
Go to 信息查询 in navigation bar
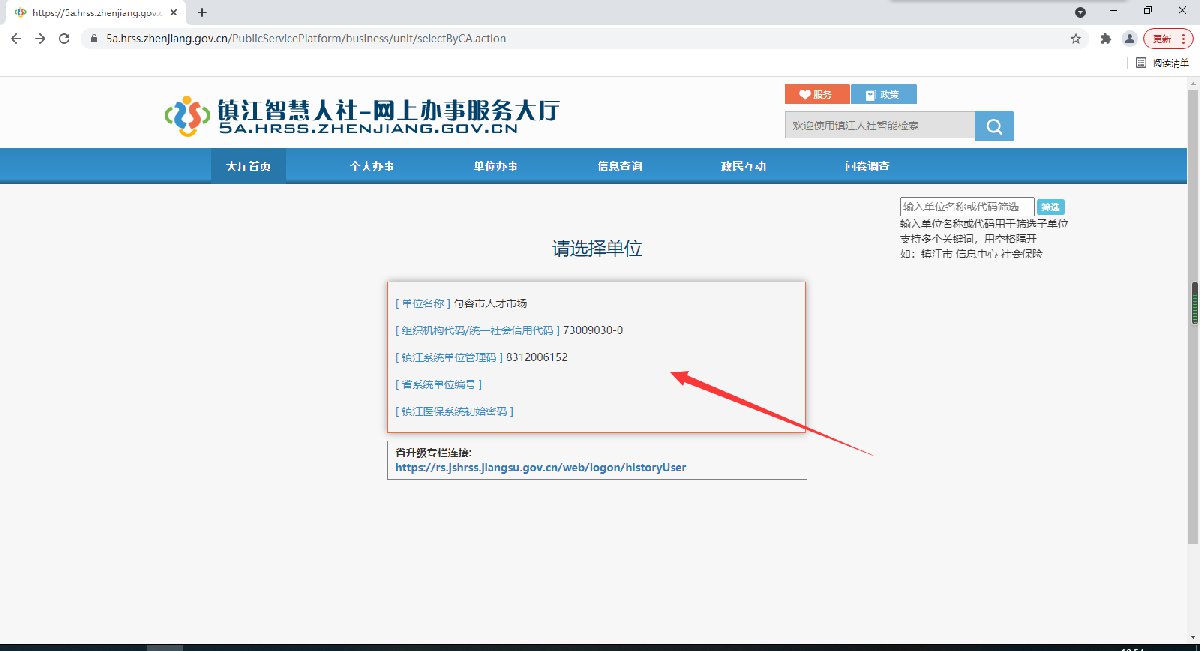coord(620,166)
